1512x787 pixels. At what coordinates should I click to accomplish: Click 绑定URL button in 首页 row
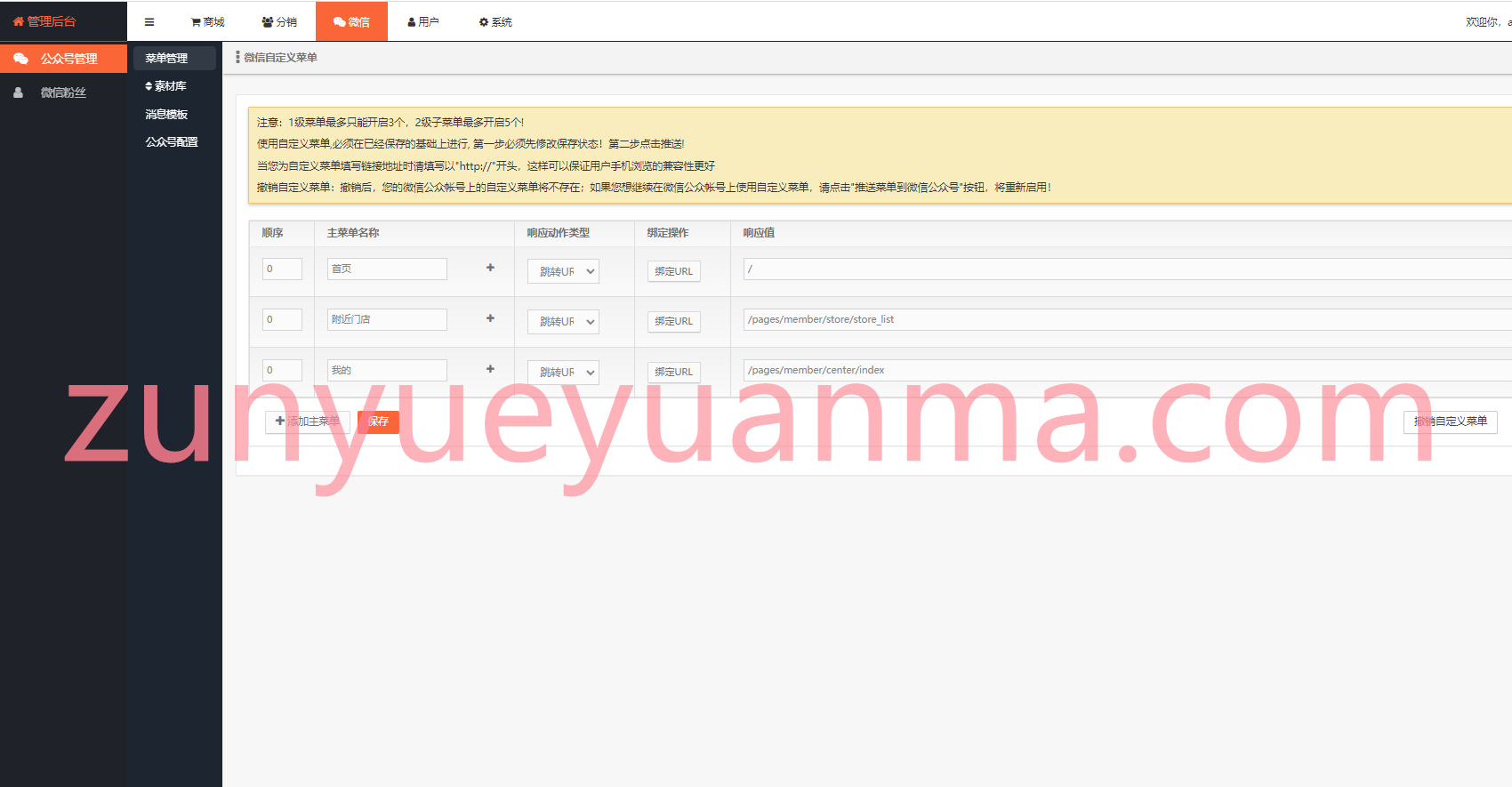[673, 271]
